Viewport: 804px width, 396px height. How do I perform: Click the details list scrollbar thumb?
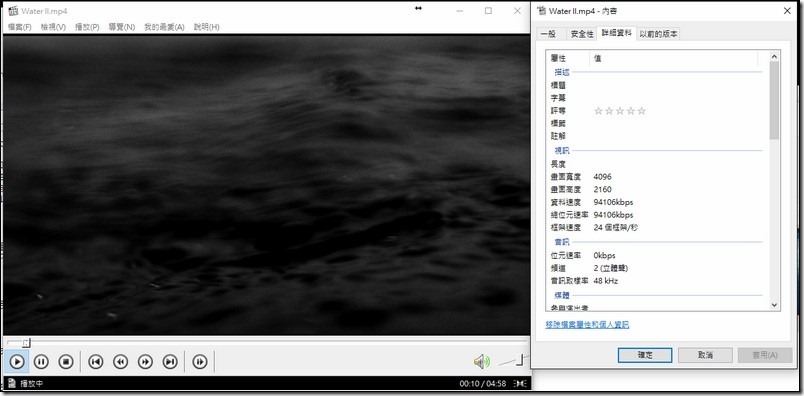point(774,100)
